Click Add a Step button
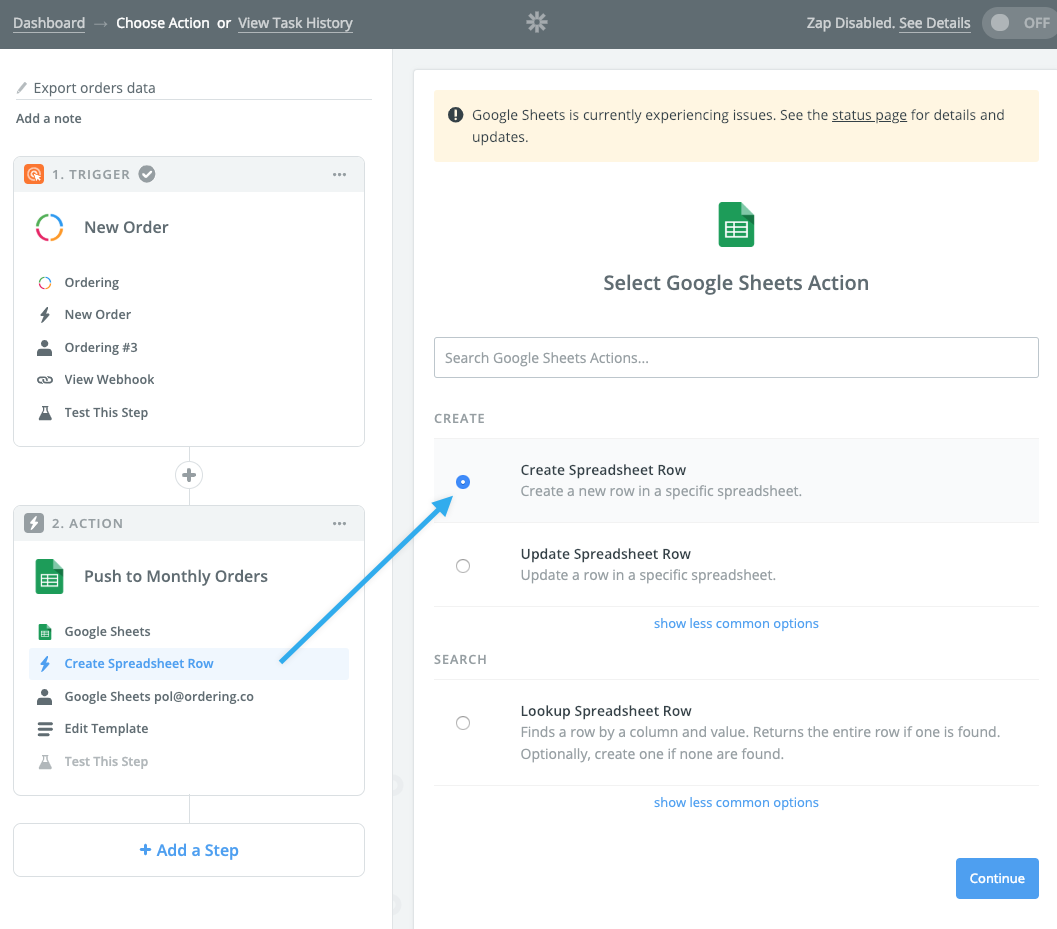Viewport: 1057px width, 929px height. point(189,850)
